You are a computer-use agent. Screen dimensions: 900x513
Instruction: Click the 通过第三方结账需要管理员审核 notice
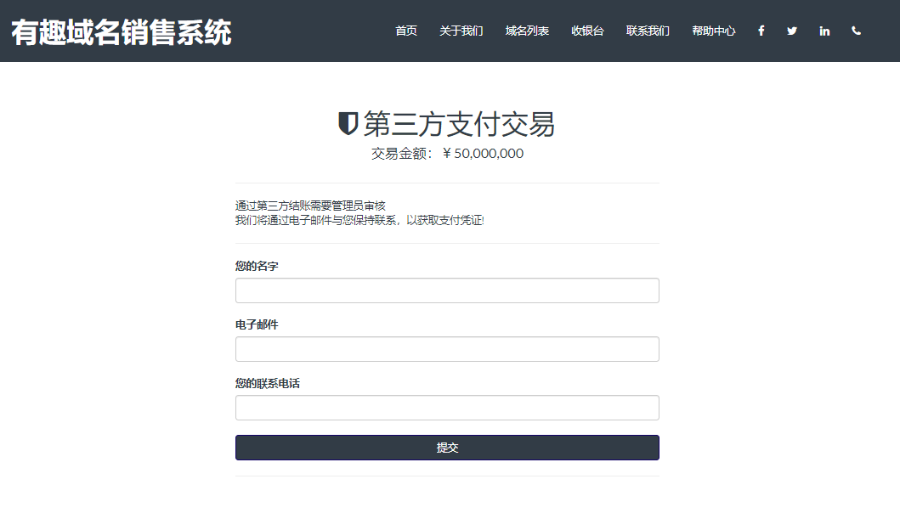point(311,205)
